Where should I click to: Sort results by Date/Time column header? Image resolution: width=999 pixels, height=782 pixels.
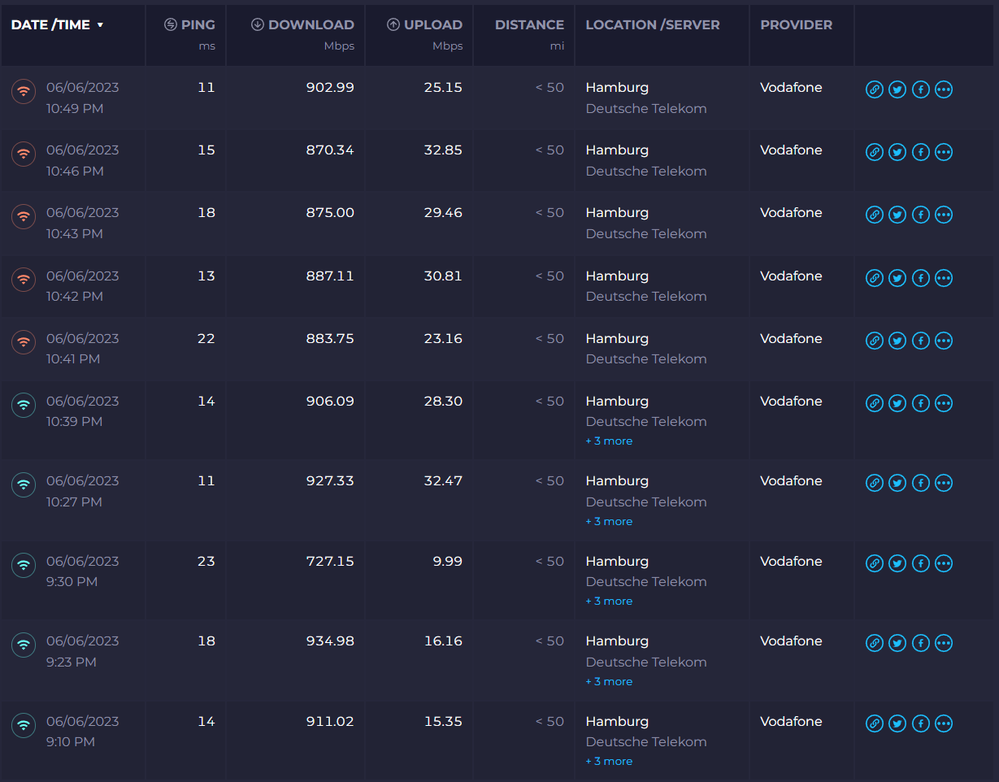[x=57, y=25]
